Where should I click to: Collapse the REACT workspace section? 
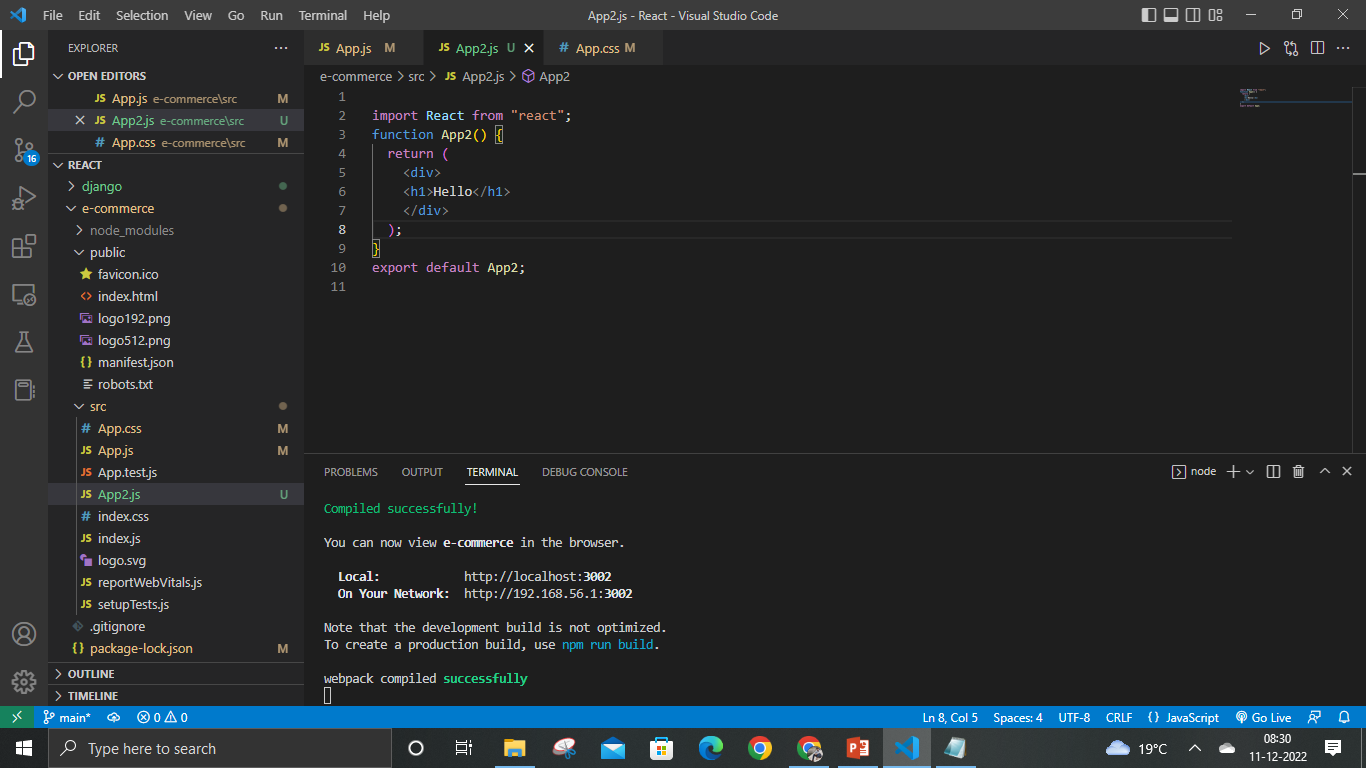[176, 165]
